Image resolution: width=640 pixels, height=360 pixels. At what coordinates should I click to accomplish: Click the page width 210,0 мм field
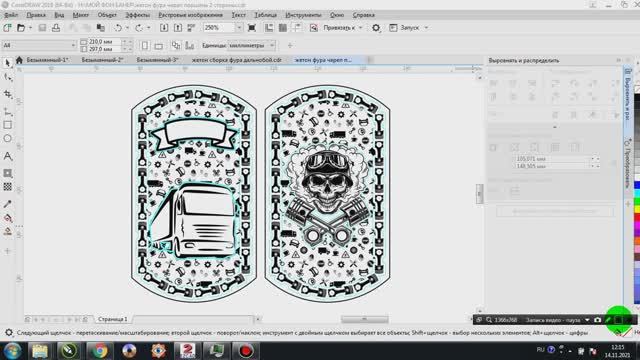click(104, 42)
